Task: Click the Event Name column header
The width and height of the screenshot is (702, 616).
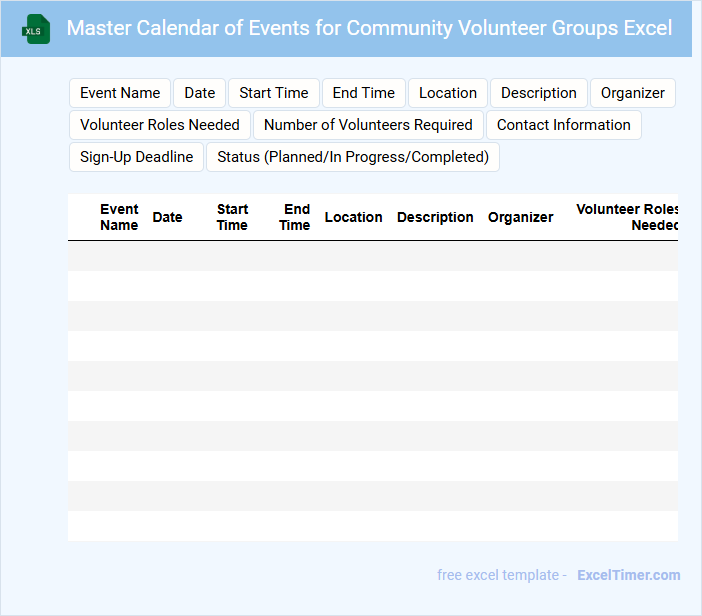Action: tap(119, 217)
